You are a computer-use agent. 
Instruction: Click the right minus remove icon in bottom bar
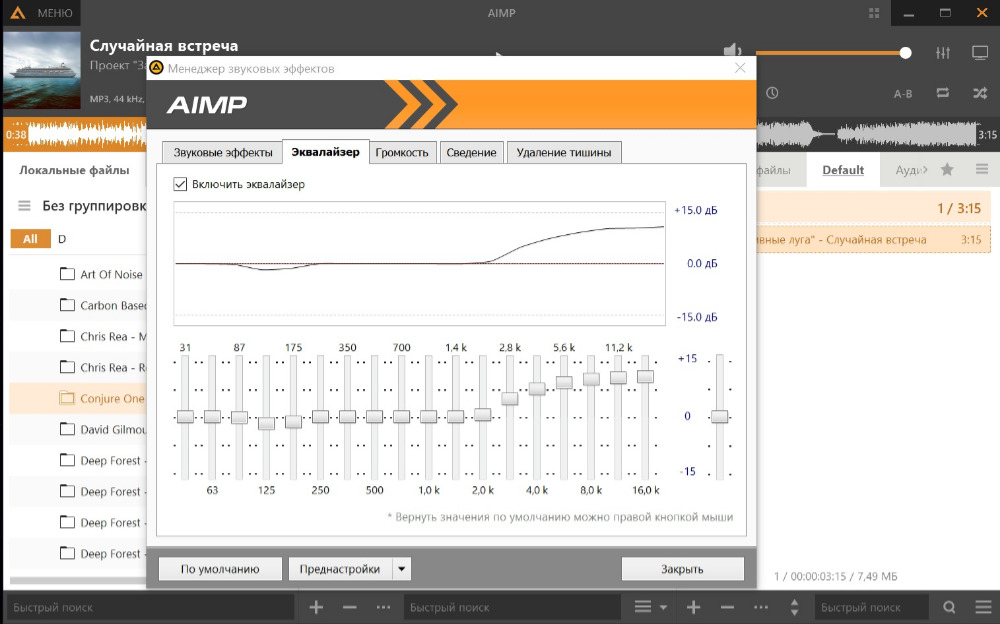pos(727,607)
